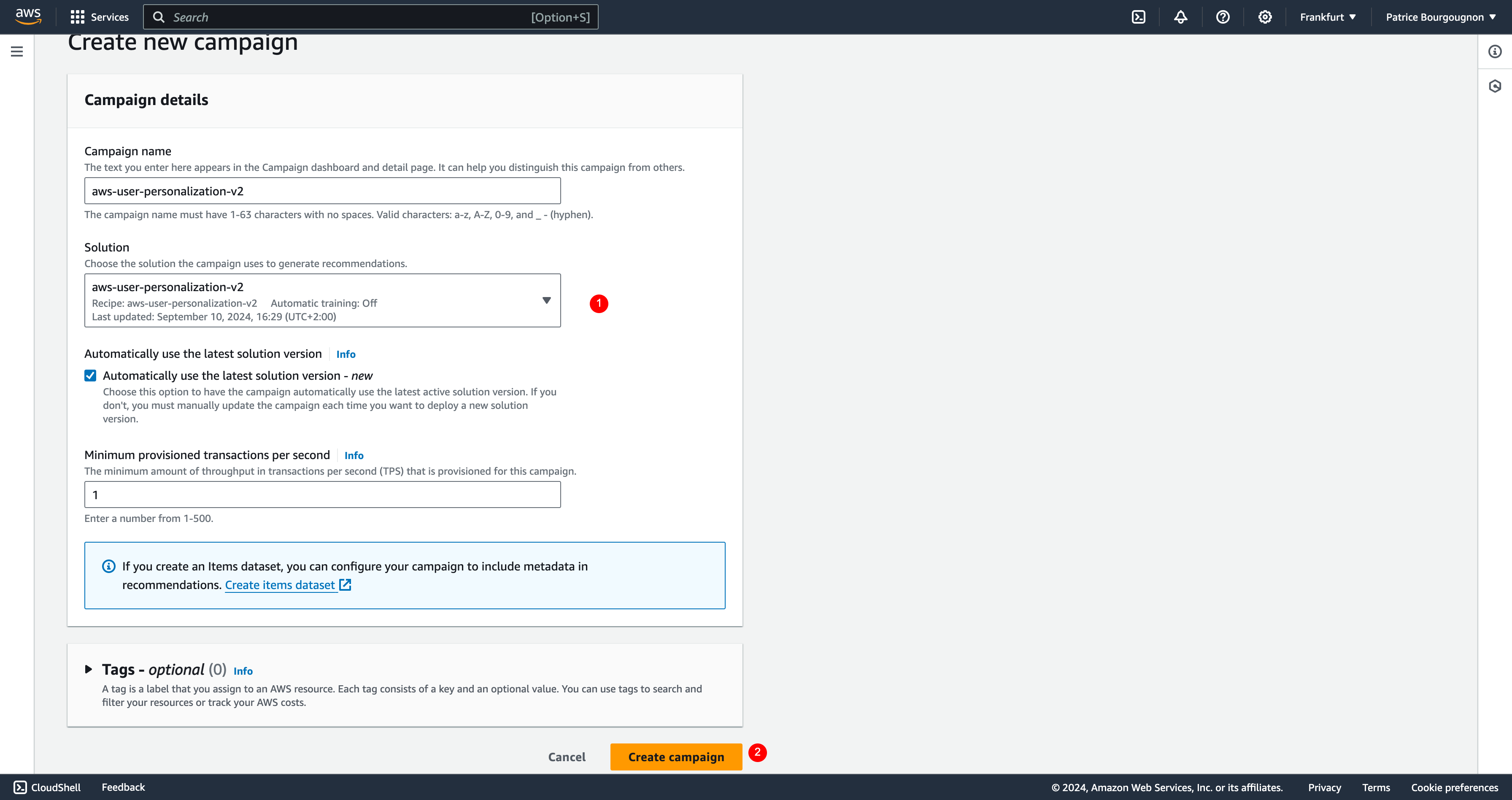Open the hexagon tools icon on right sidebar

(x=1495, y=86)
